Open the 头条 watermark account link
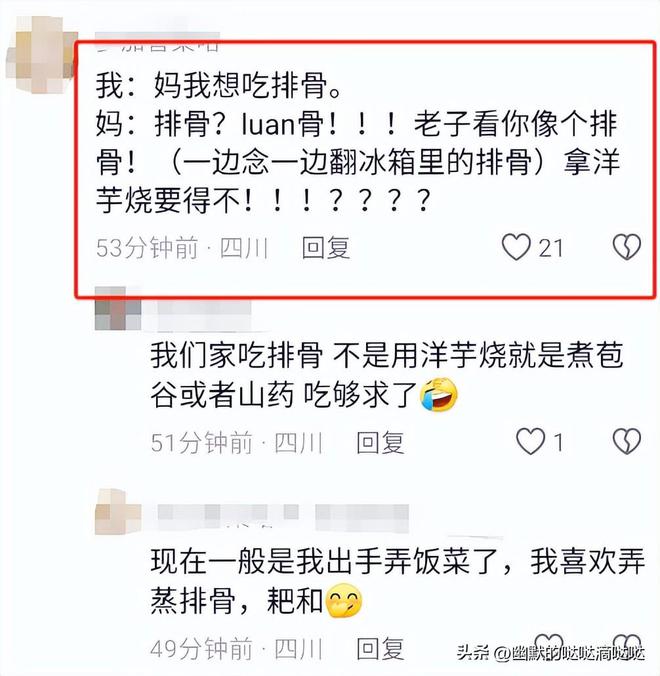The image size is (660, 676). (x=551, y=654)
